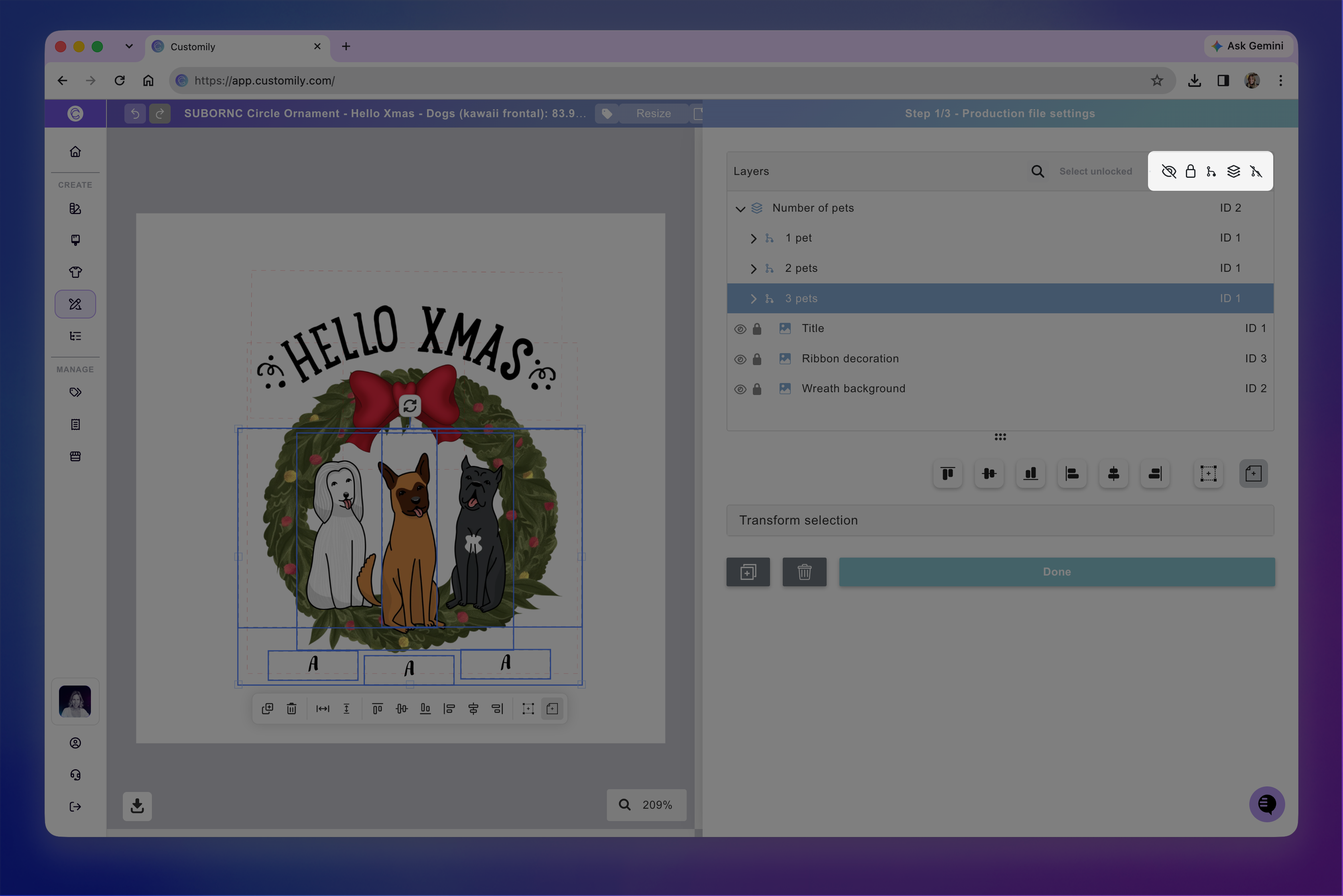Collapse the Number of pets group
The height and width of the screenshot is (896, 1343).
(x=740, y=208)
